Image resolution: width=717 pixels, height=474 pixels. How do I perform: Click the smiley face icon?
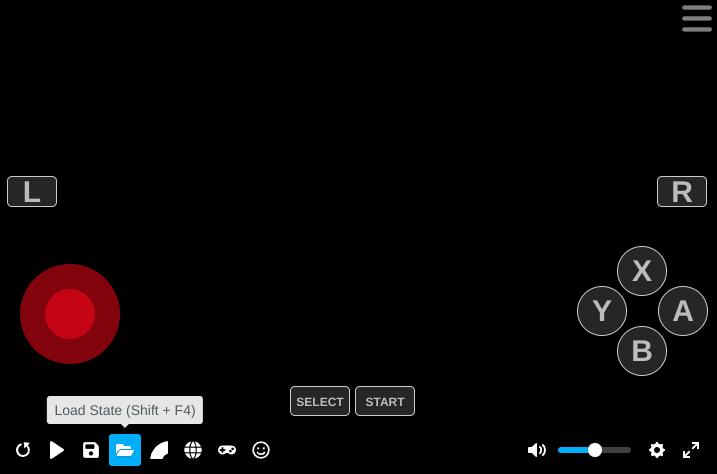point(261,450)
